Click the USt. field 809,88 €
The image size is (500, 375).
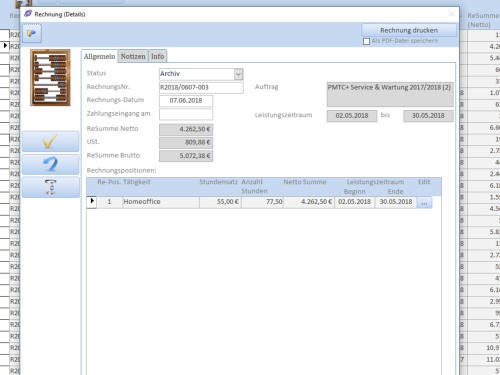coord(186,142)
